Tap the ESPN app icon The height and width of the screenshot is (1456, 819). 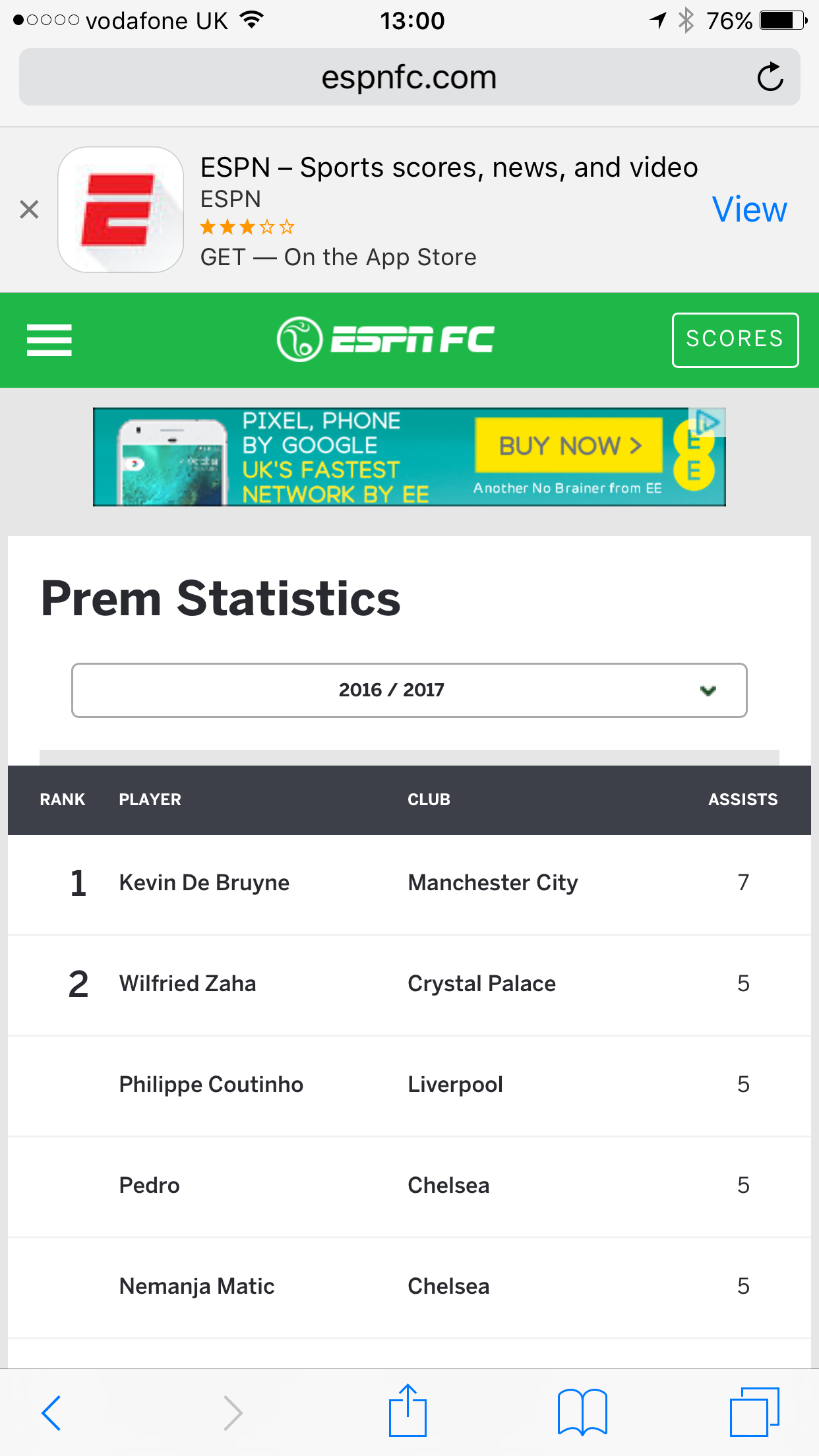click(121, 210)
